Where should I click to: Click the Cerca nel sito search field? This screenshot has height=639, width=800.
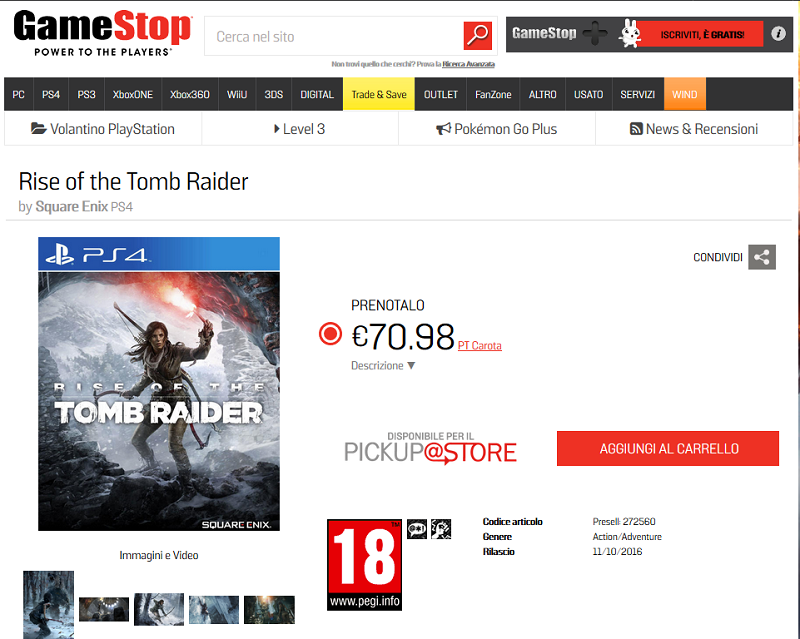pos(334,36)
